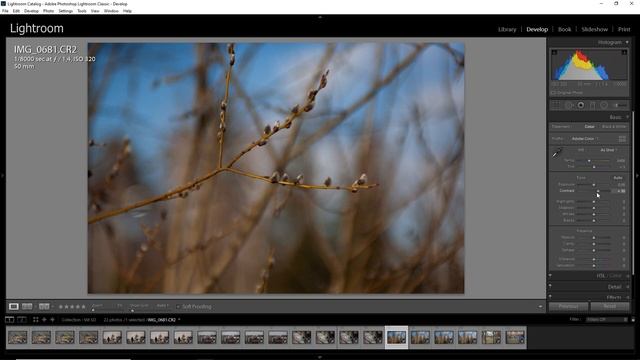Select the highlighted IMG_0681 filmstrip thumbnail
This screenshot has width=640, height=360.
point(396,337)
